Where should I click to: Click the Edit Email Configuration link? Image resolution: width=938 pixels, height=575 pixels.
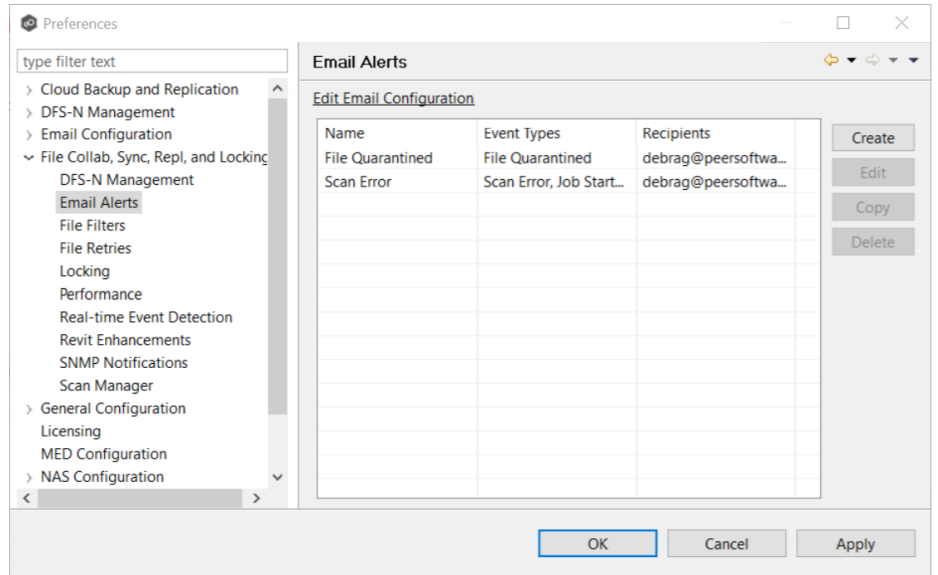393,99
